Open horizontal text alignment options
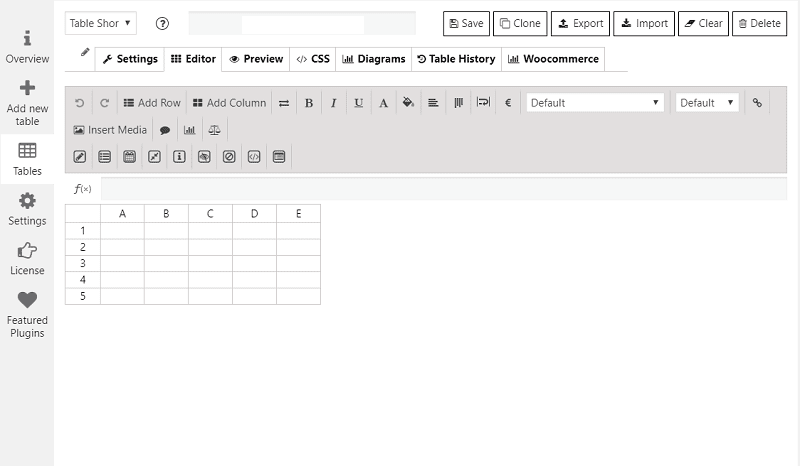The height and width of the screenshot is (466, 800). [433, 103]
